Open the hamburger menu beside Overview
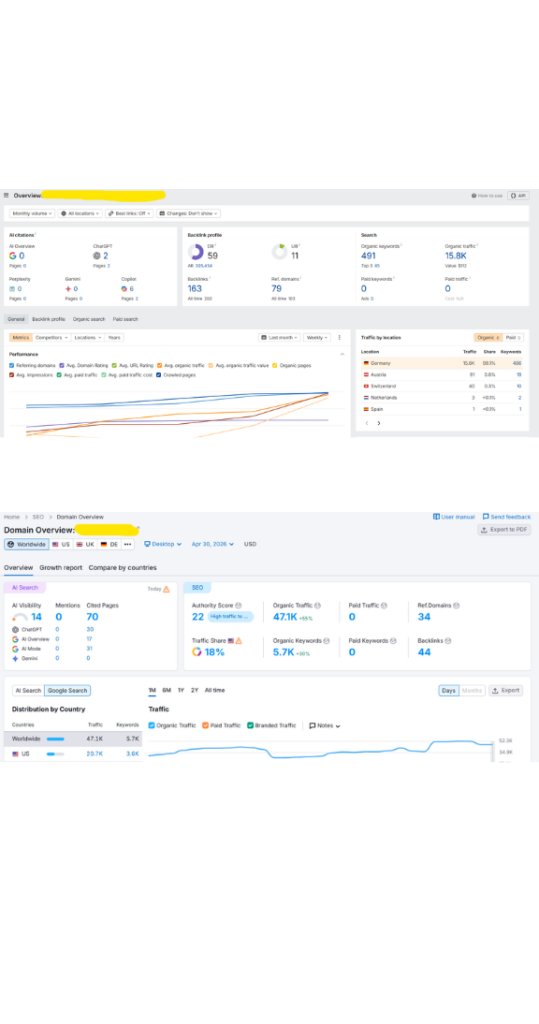The width and height of the screenshot is (539, 1024). click(7, 195)
